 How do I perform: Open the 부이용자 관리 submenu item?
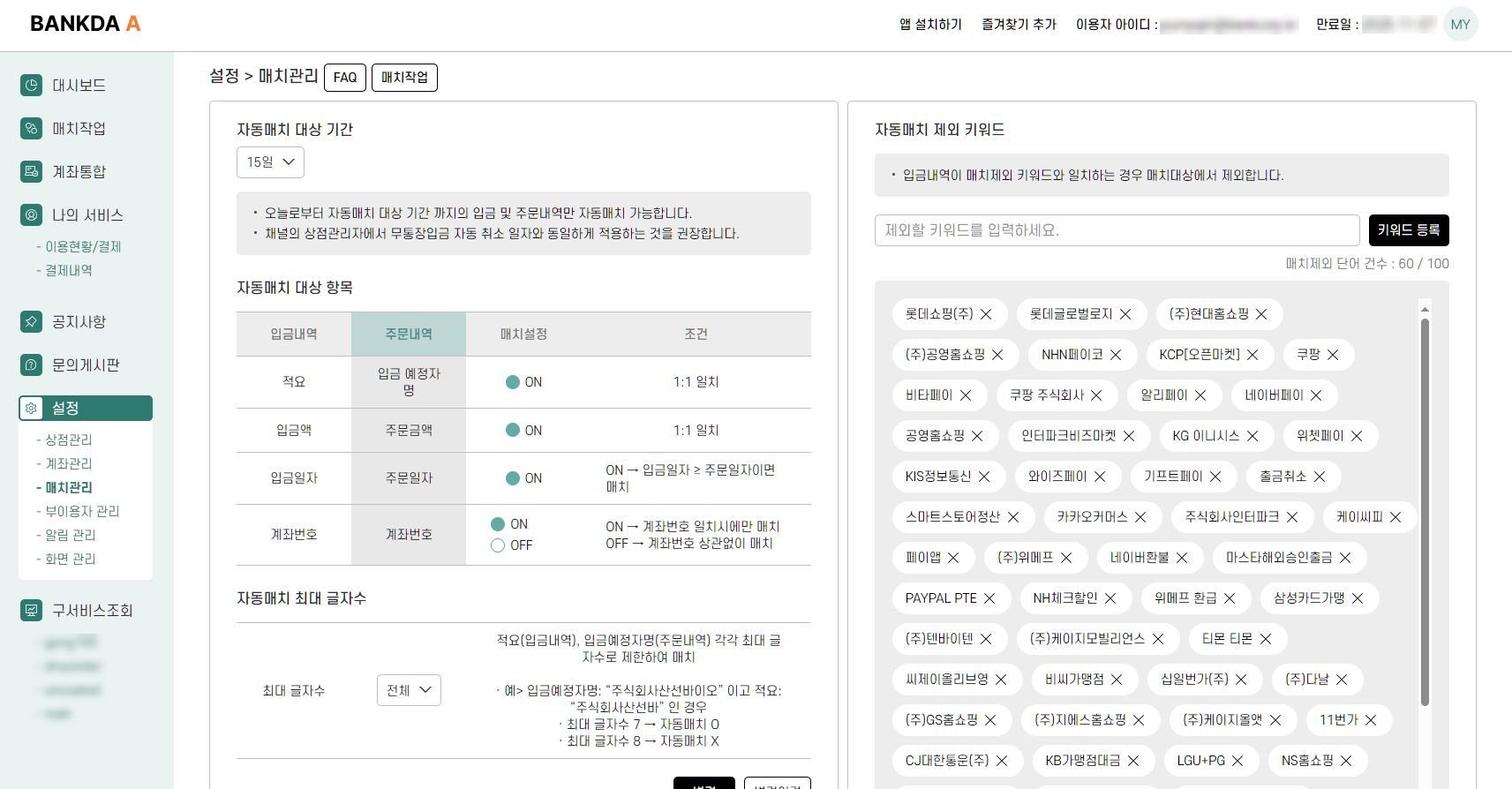coord(82,511)
